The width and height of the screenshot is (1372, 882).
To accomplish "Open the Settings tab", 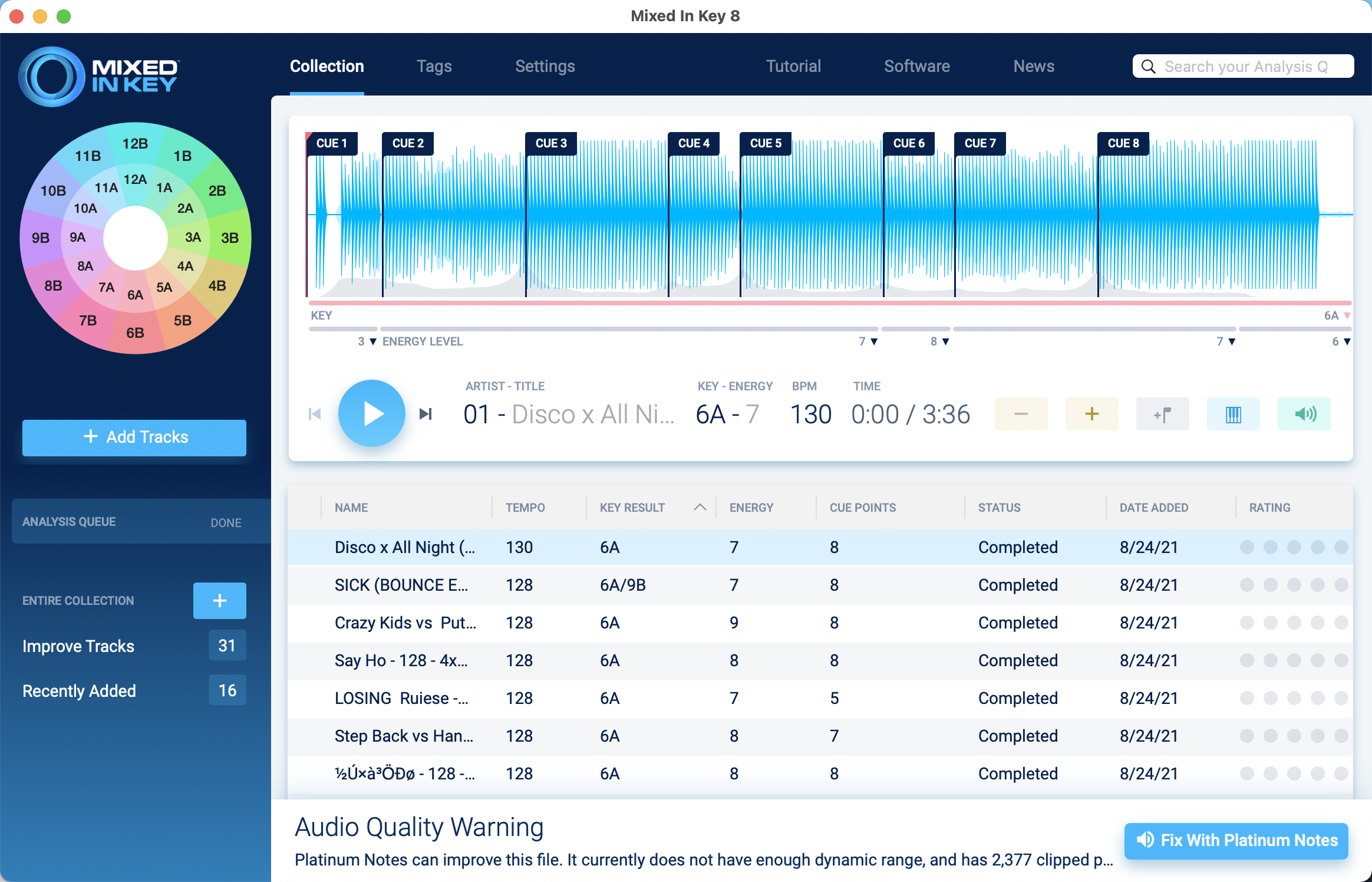I will tap(545, 66).
